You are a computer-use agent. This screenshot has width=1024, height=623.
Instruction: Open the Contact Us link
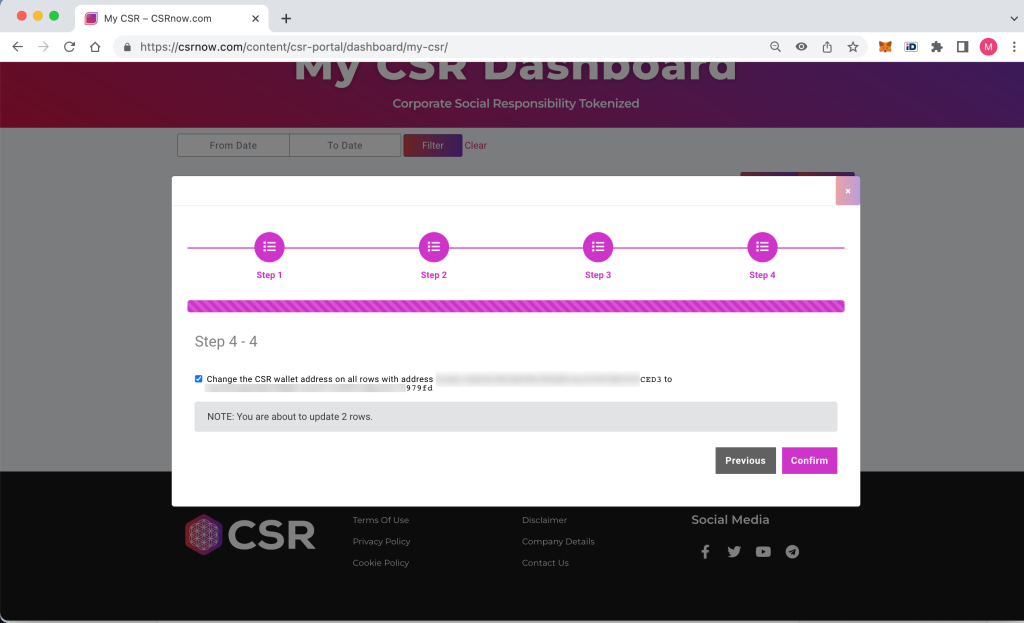(545, 562)
